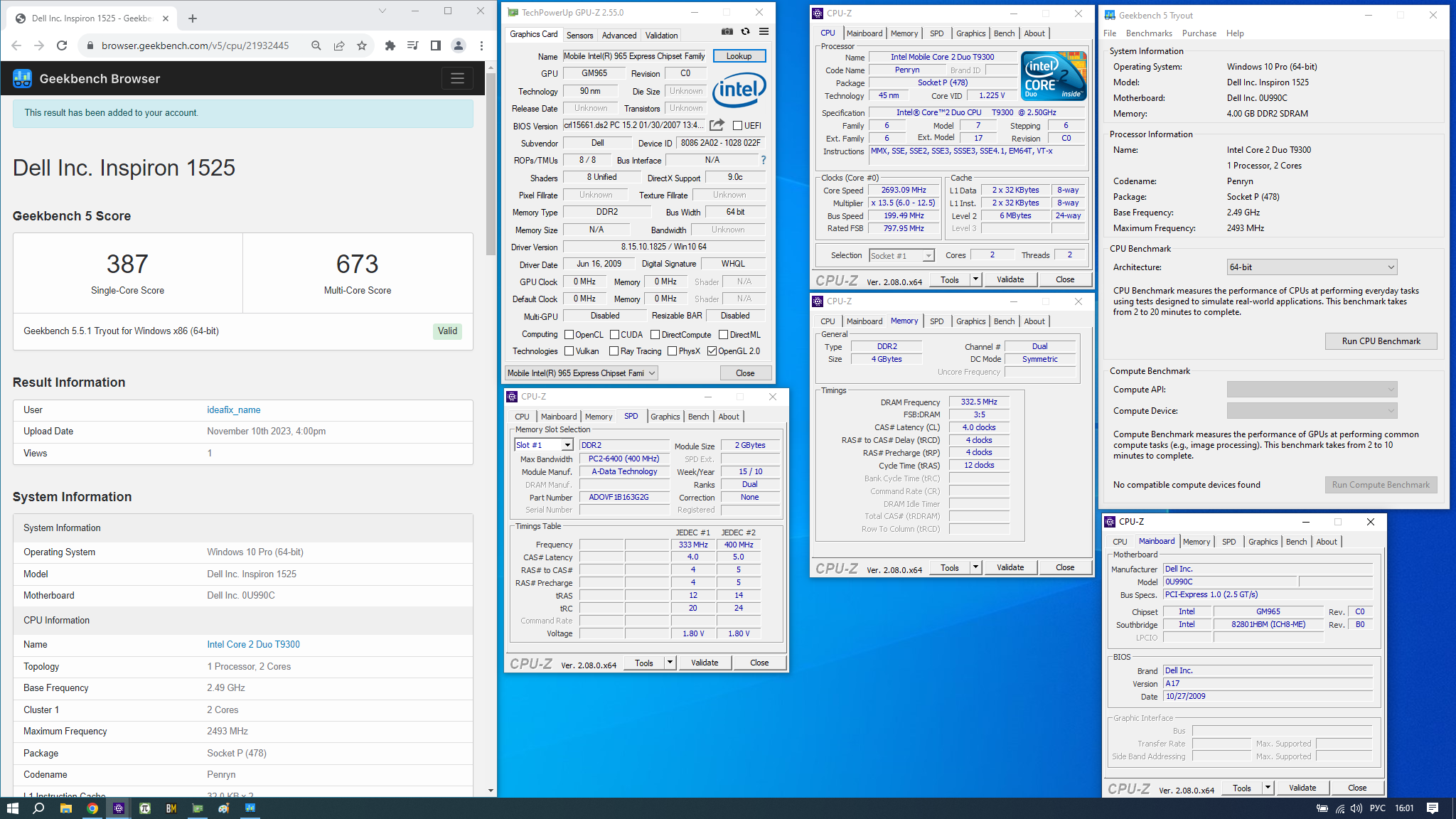This screenshot has width=1456, height=819.
Task: Open the Compute API dropdown
Action: [x=1312, y=390]
